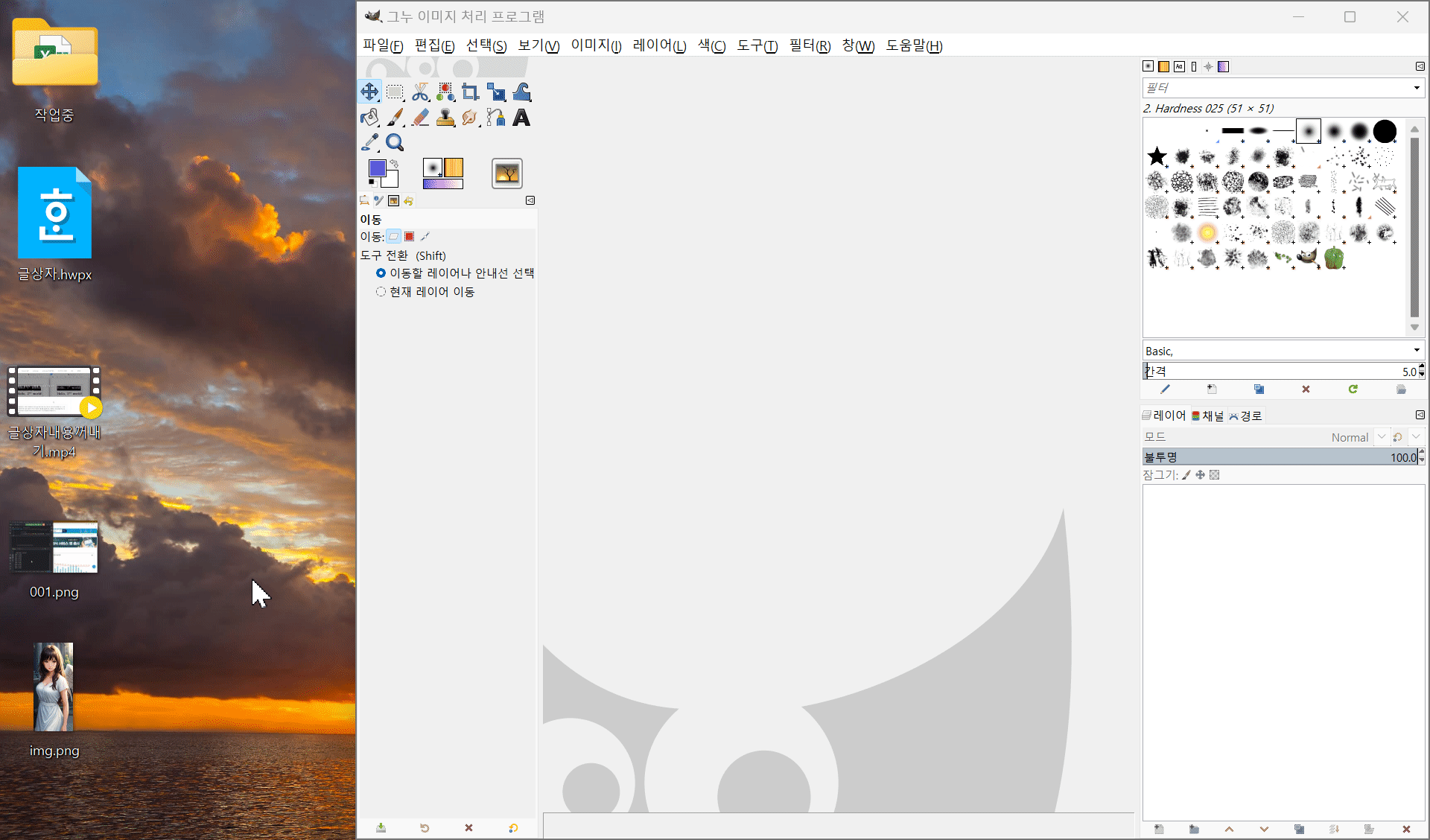
Task: Expand the brush filter dropdown
Action: [1416, 88]
